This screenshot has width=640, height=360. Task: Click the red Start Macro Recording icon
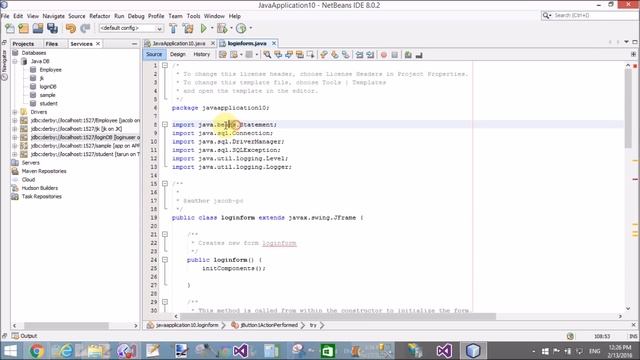pyautogui.click(x=384, y=55)
